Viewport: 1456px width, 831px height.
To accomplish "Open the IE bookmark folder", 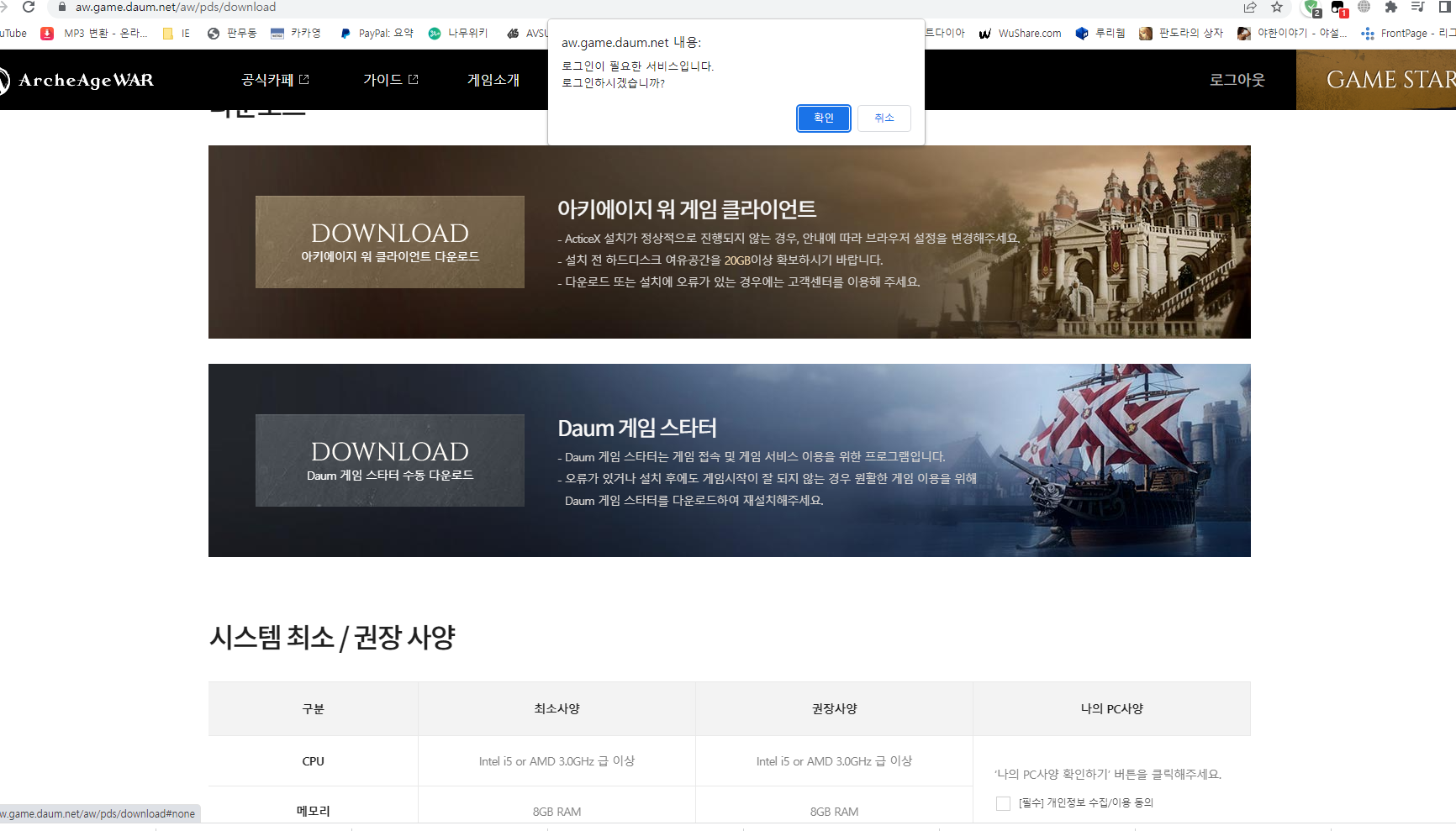I will tap(177, 34).
